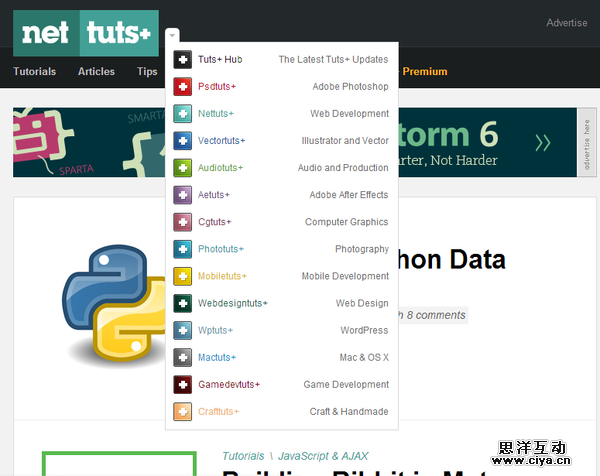
Task: Go to the Premium nav tab
Action: (425, 72)
